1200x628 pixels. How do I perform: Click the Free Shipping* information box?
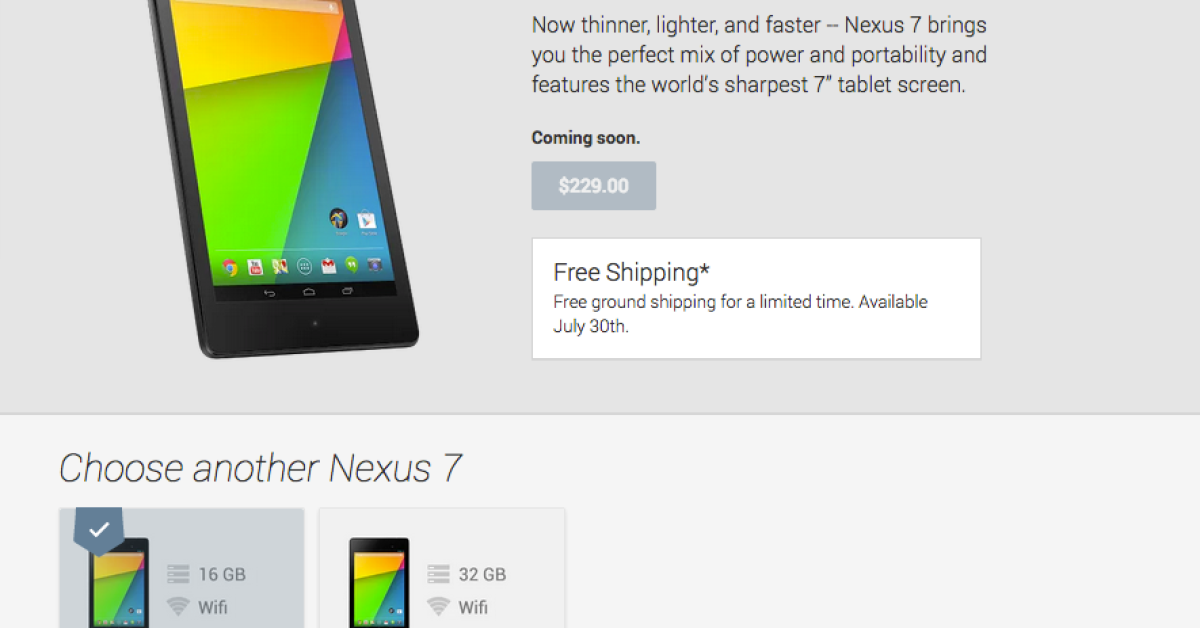tap(756, 298)
